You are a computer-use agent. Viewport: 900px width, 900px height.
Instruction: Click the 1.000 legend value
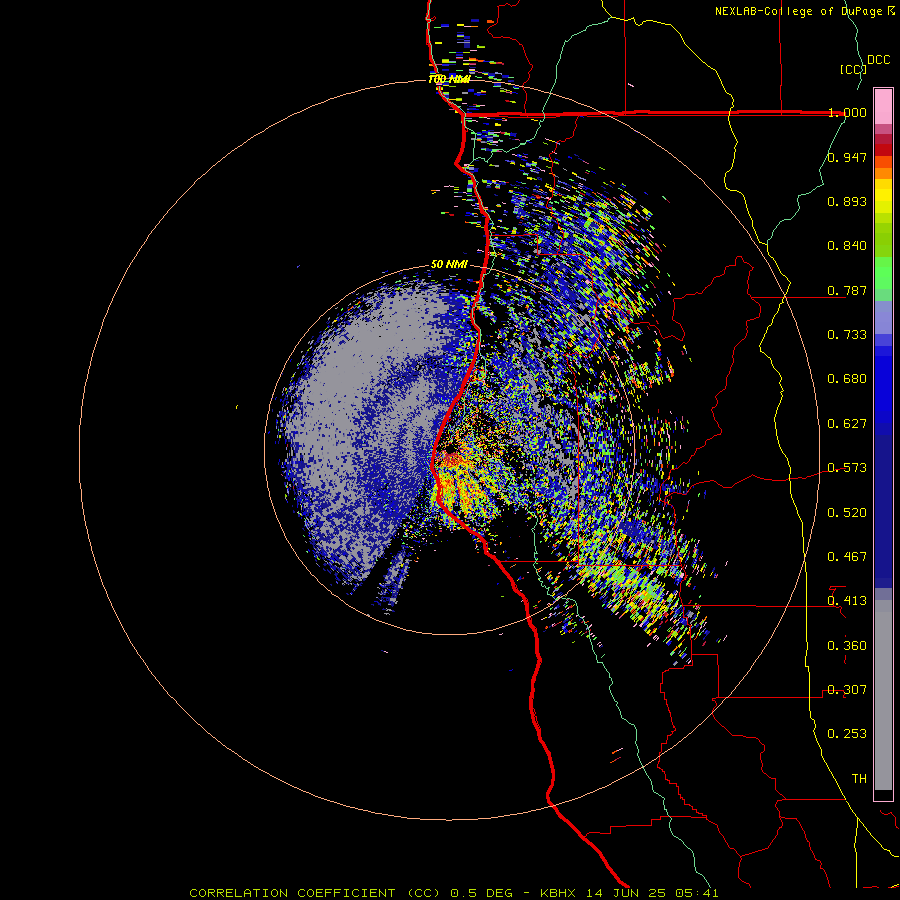(x=847, y=112)
